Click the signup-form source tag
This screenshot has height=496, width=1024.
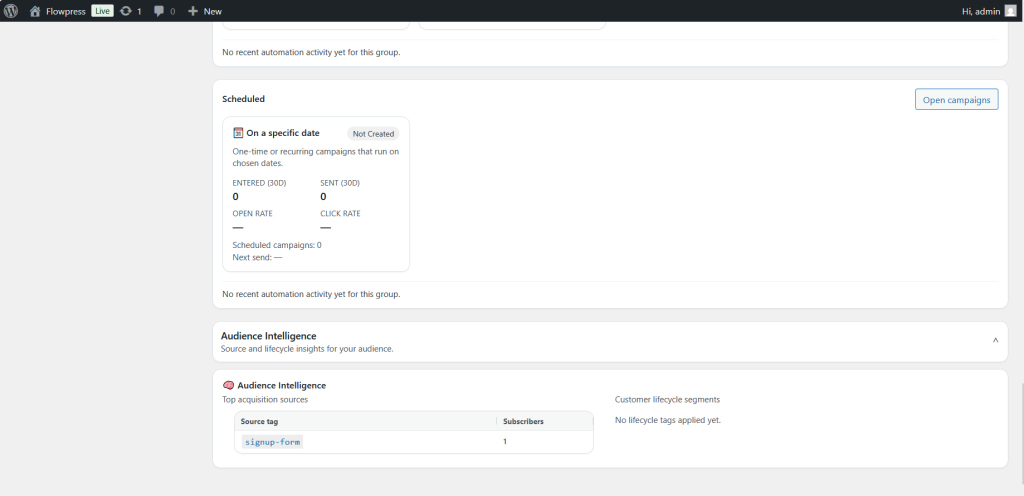tap(272, 442)
